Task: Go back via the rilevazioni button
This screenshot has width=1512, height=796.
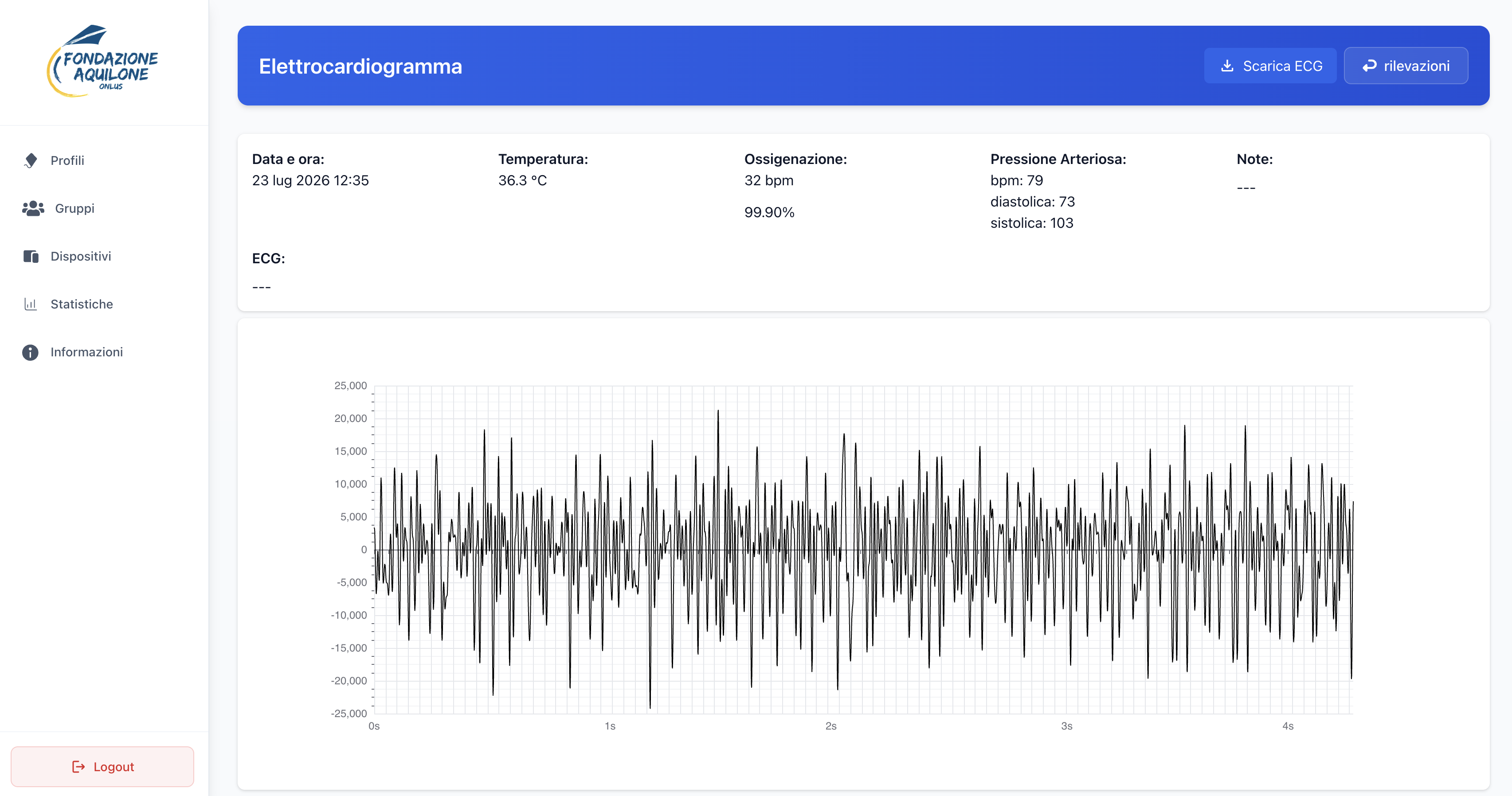Action: pos(1406,66)
